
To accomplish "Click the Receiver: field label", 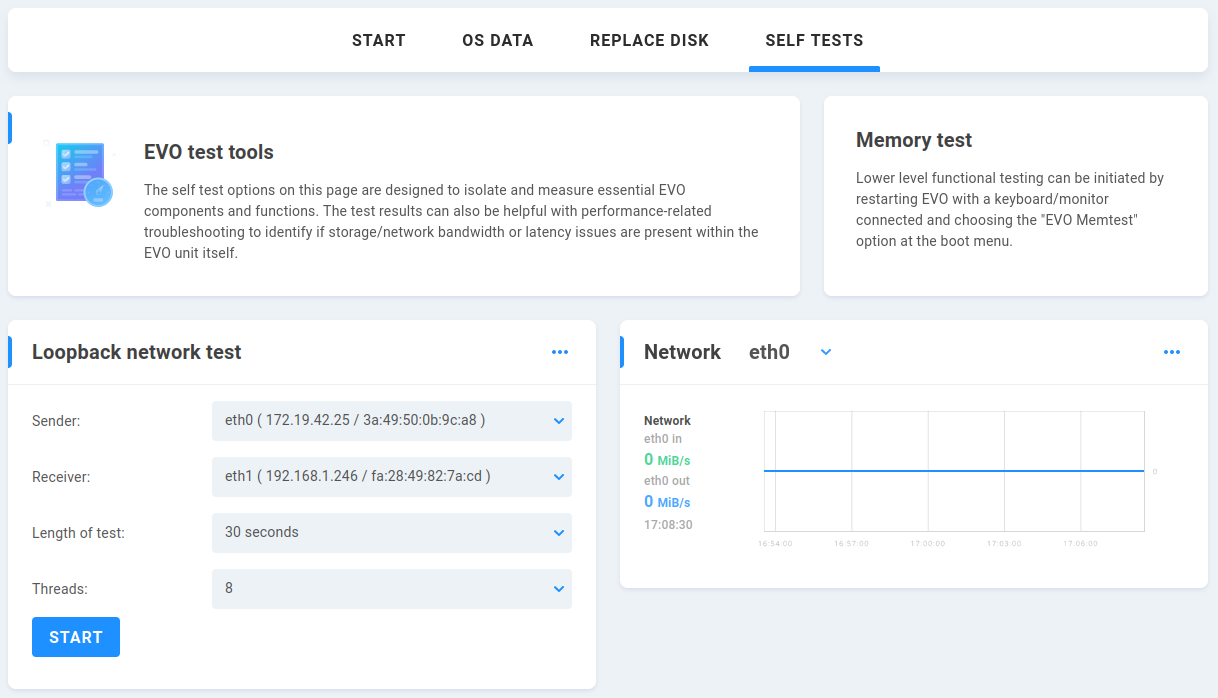I will [x=61, y=477].
